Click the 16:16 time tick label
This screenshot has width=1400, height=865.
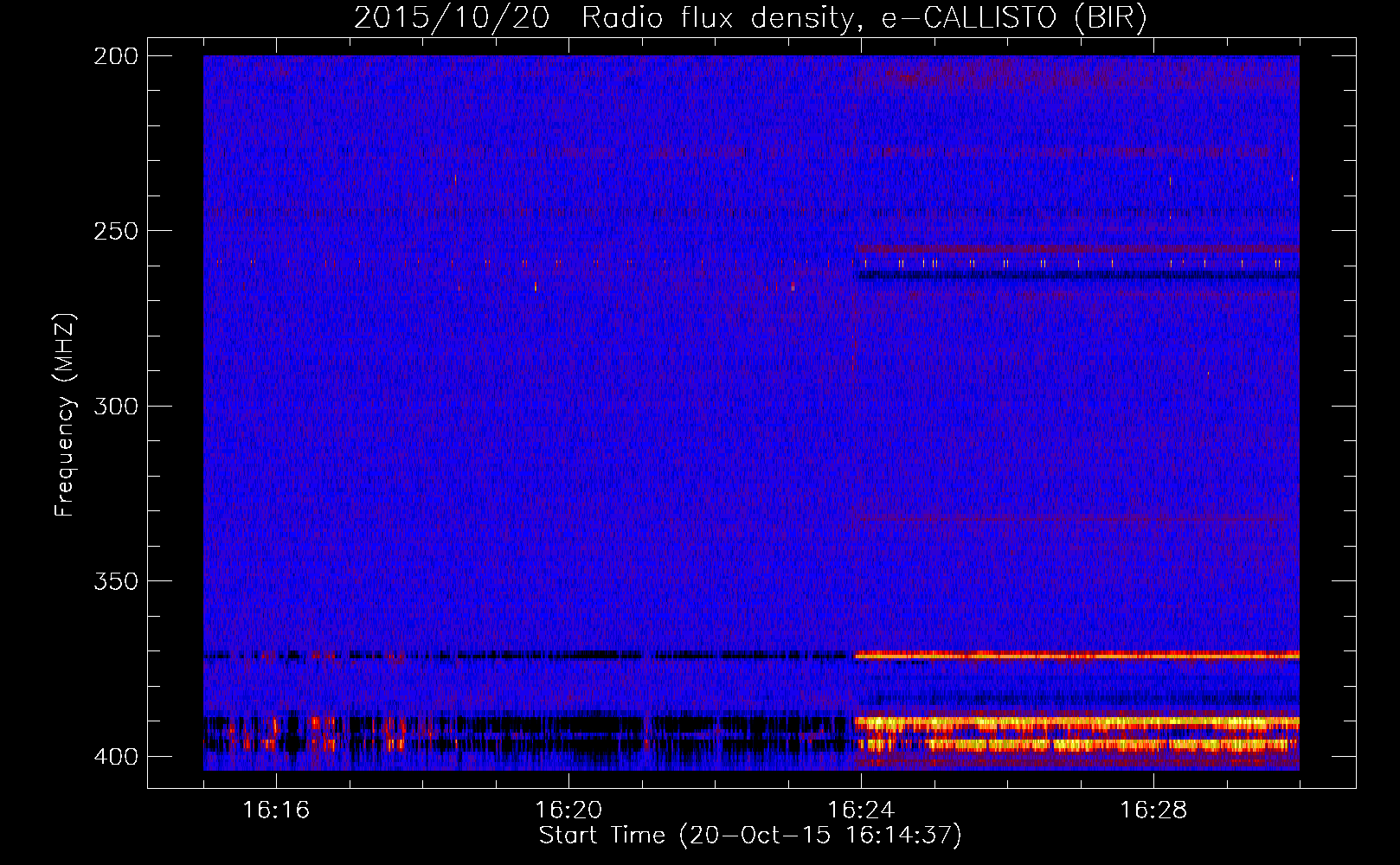(x=276, y=810)
